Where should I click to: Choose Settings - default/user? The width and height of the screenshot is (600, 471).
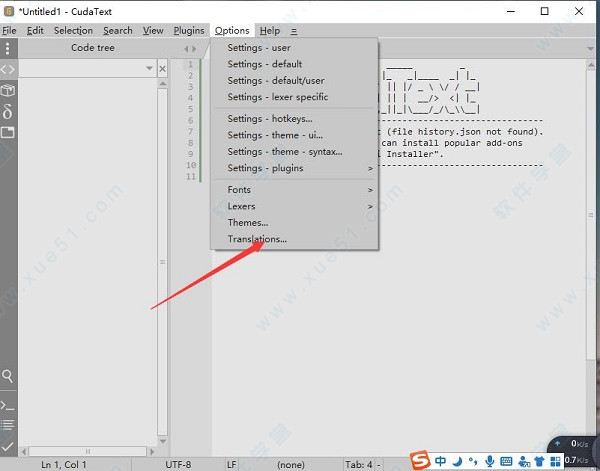pyautogui.click(x=295, y=80)
